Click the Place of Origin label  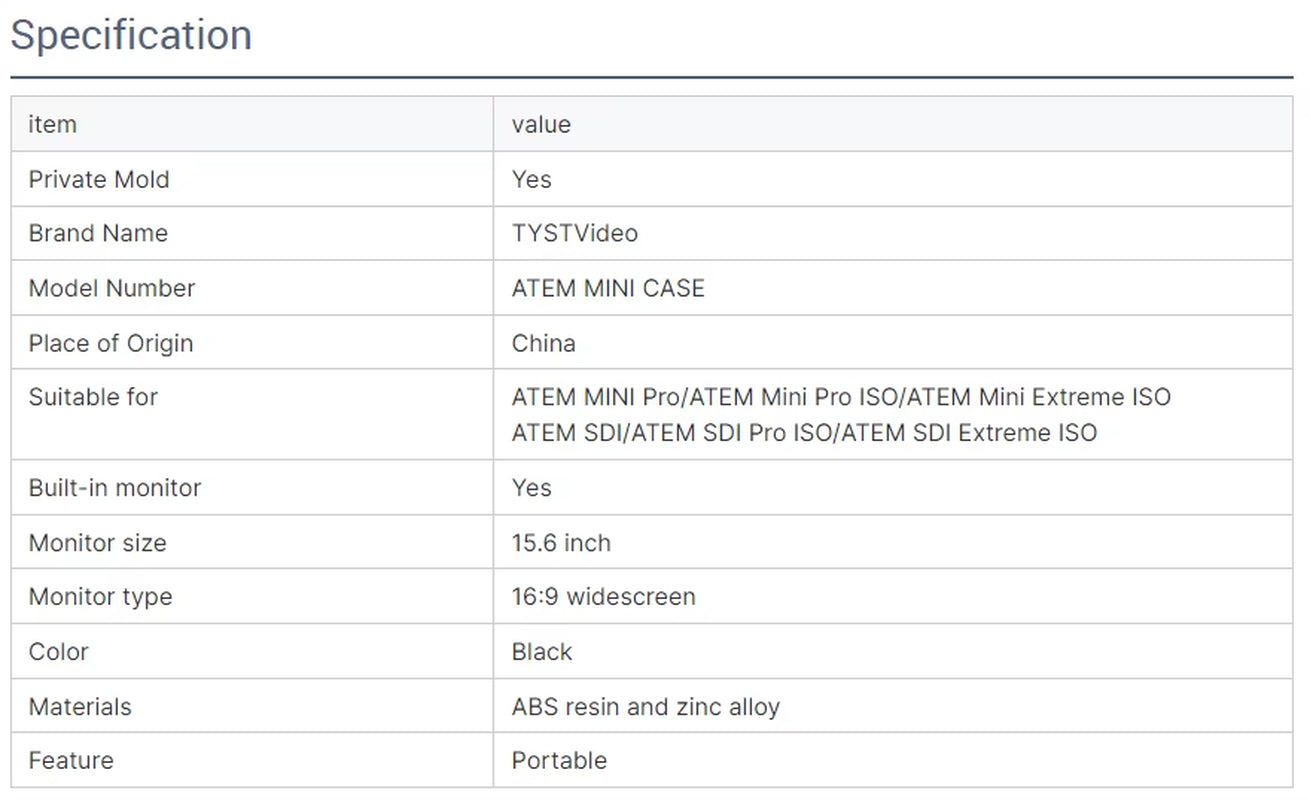tap(110, 344)
